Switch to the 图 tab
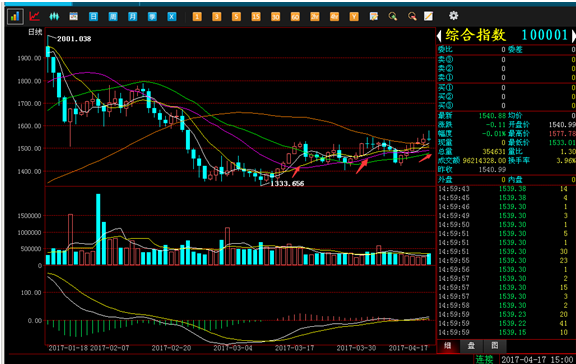Image resolution: width=576 pixels, height=364 pixels. click(x=494, y=346)
